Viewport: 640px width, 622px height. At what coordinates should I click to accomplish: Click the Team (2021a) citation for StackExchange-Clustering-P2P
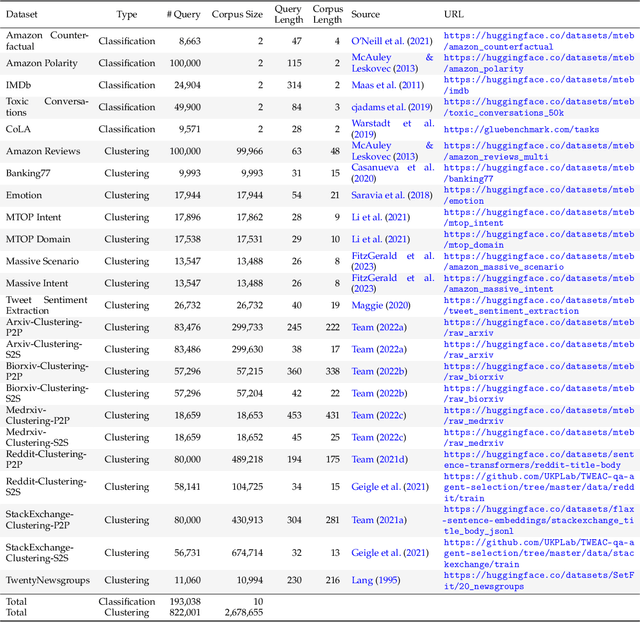point(380,520)
